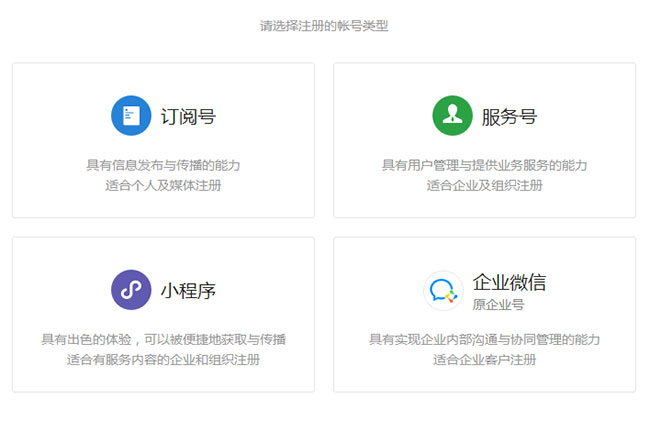Click 适合企业及组织注册 text
Viewport: 650px width, 421px height.
pyautogui.click(x=485, y=185)
